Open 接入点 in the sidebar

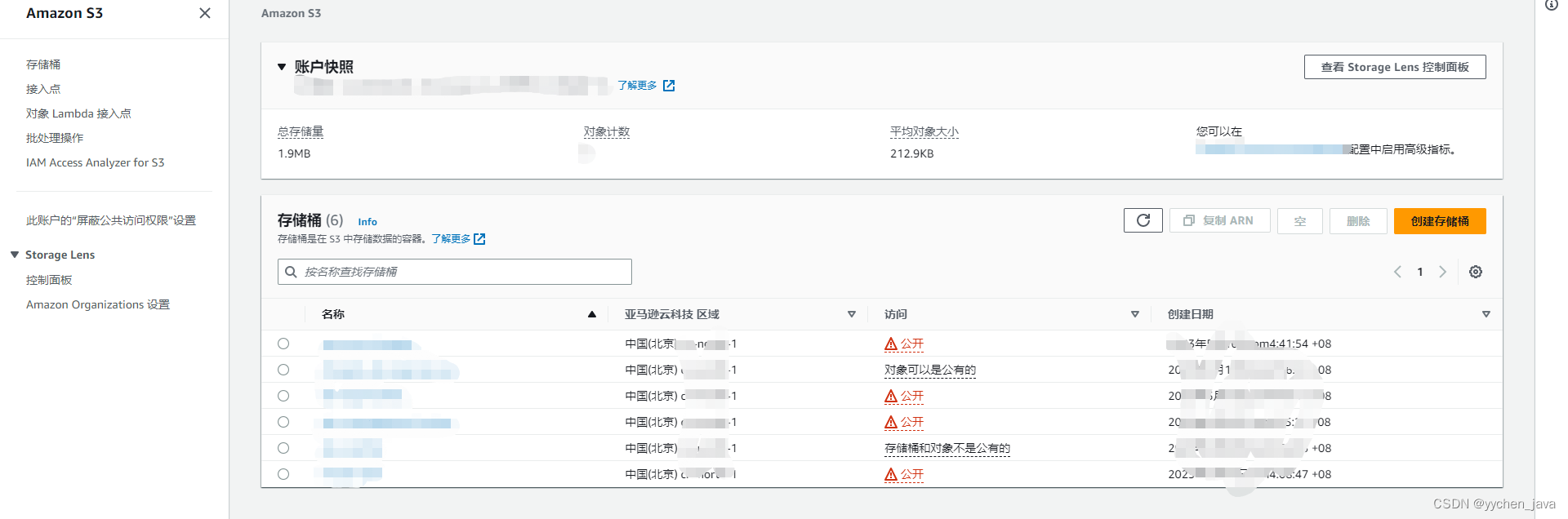pos(43,89)
